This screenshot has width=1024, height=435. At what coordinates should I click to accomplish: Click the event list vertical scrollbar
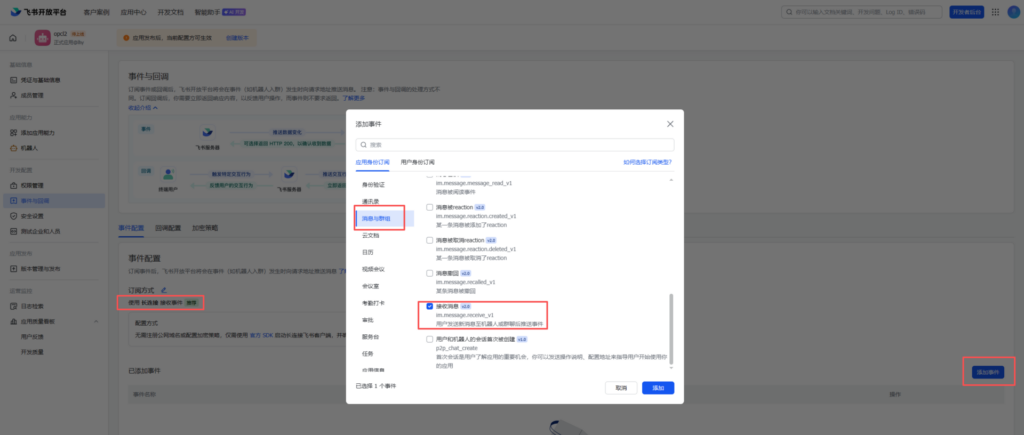[671, 328]
